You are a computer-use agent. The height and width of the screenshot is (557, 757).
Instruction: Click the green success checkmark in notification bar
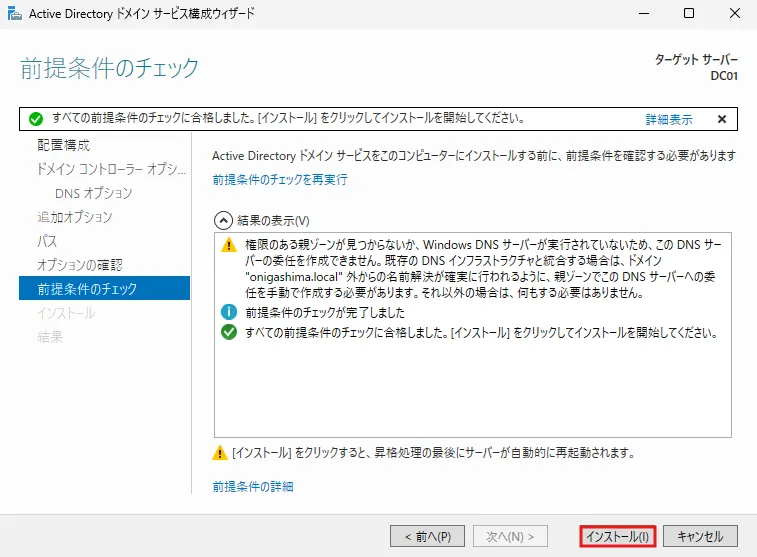point(36,119)
